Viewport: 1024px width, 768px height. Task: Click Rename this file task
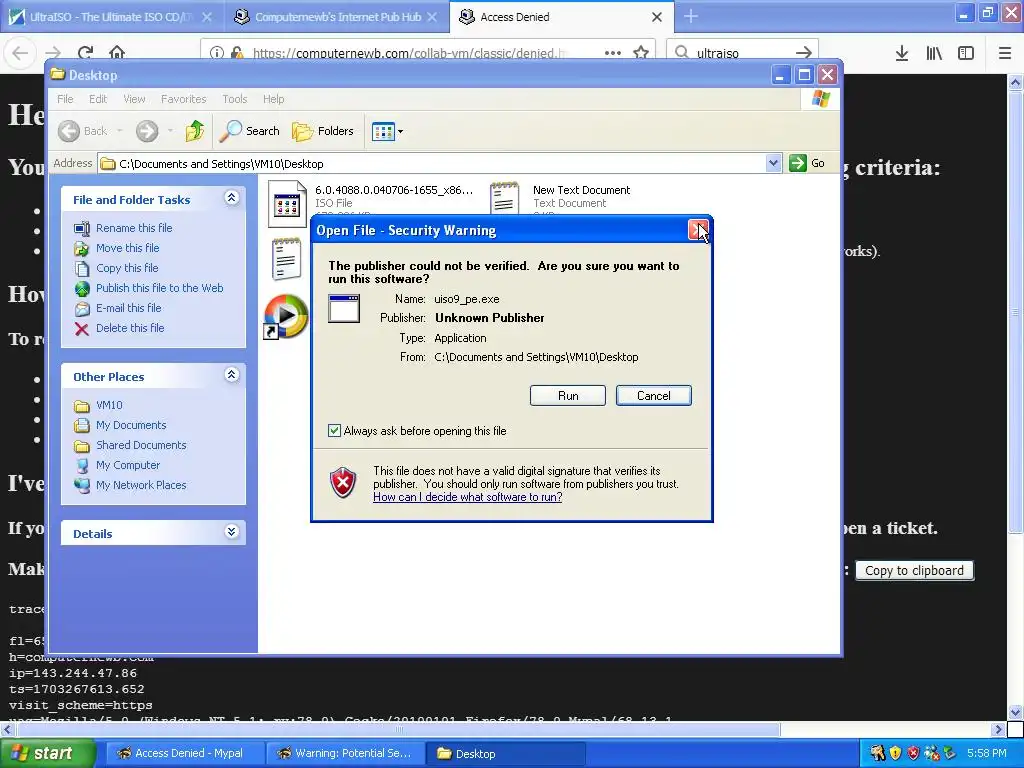click(x=134, y=228)
